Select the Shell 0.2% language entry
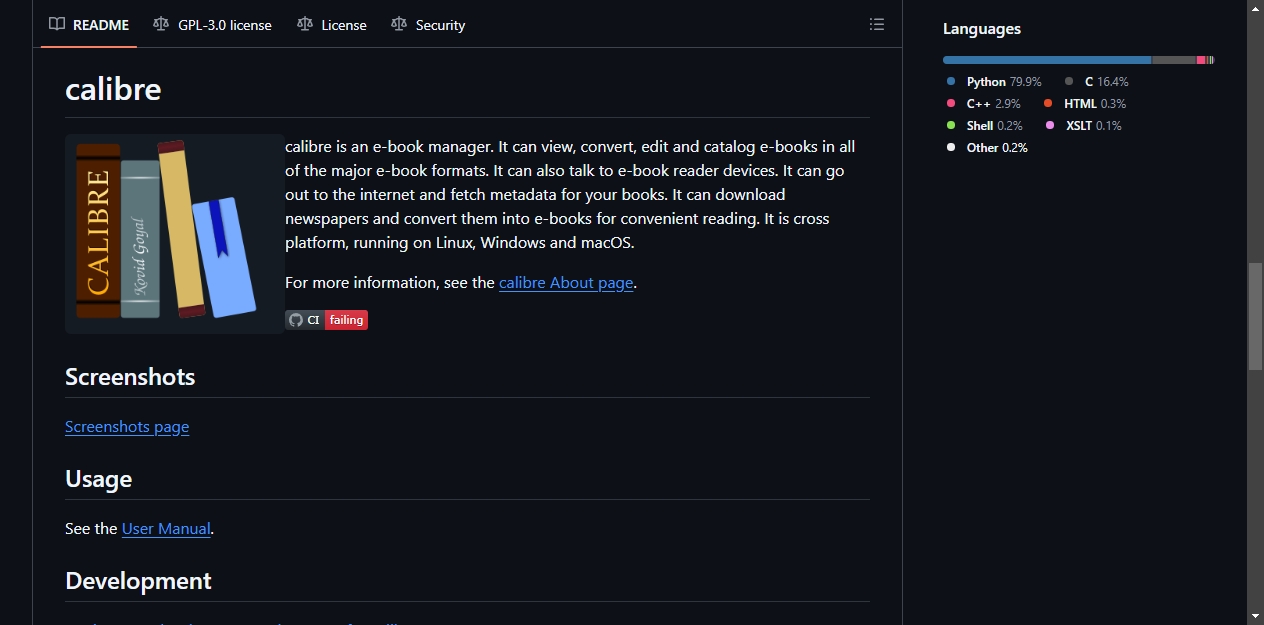1264x625 pixels. [985, 126]
